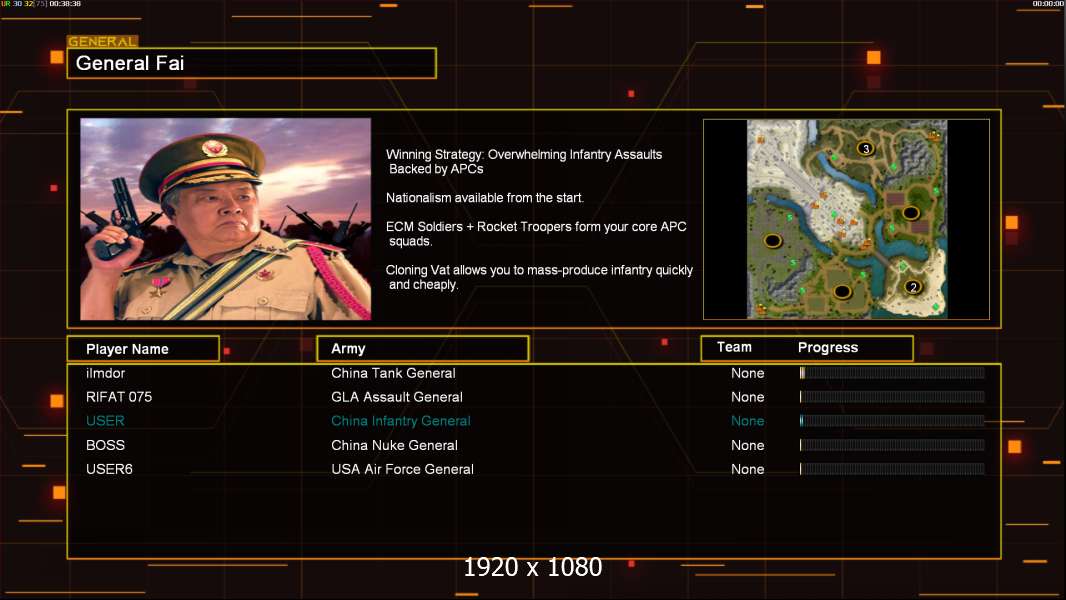Image resolution: width=1066 pixels, height=600 pixels.
Task: Click GLA Assault General army entry
Action: click(x=397, y=397)
